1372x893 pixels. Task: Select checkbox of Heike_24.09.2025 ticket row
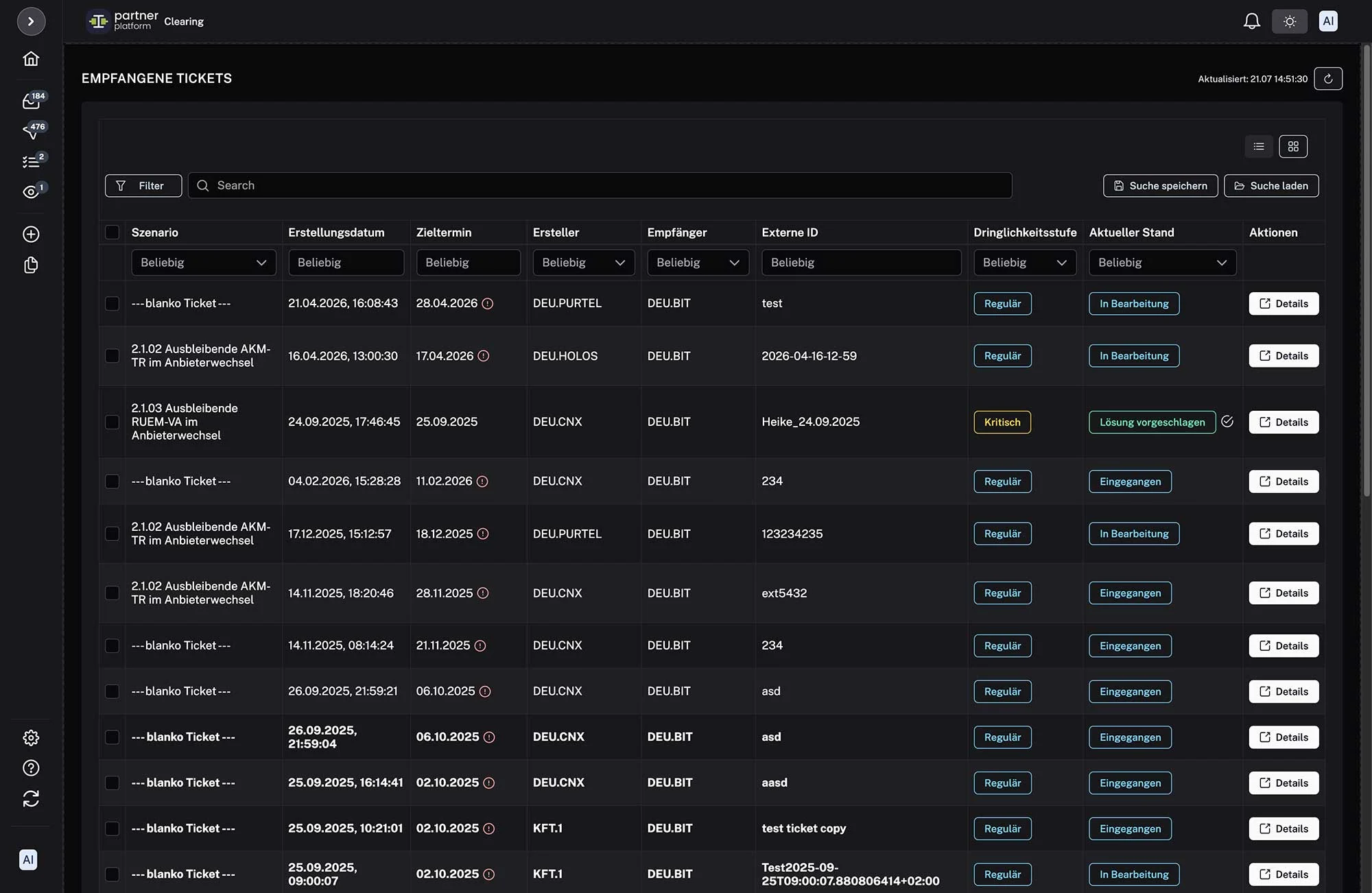coord(112,422)
